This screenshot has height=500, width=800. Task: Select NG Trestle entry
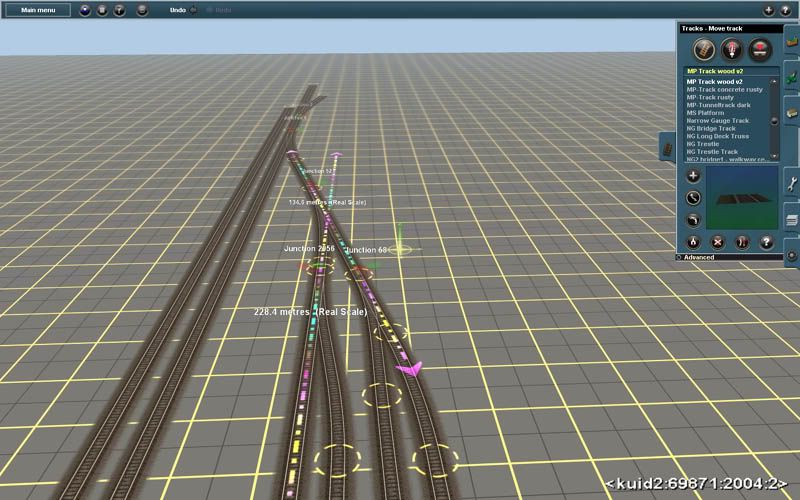703,144
